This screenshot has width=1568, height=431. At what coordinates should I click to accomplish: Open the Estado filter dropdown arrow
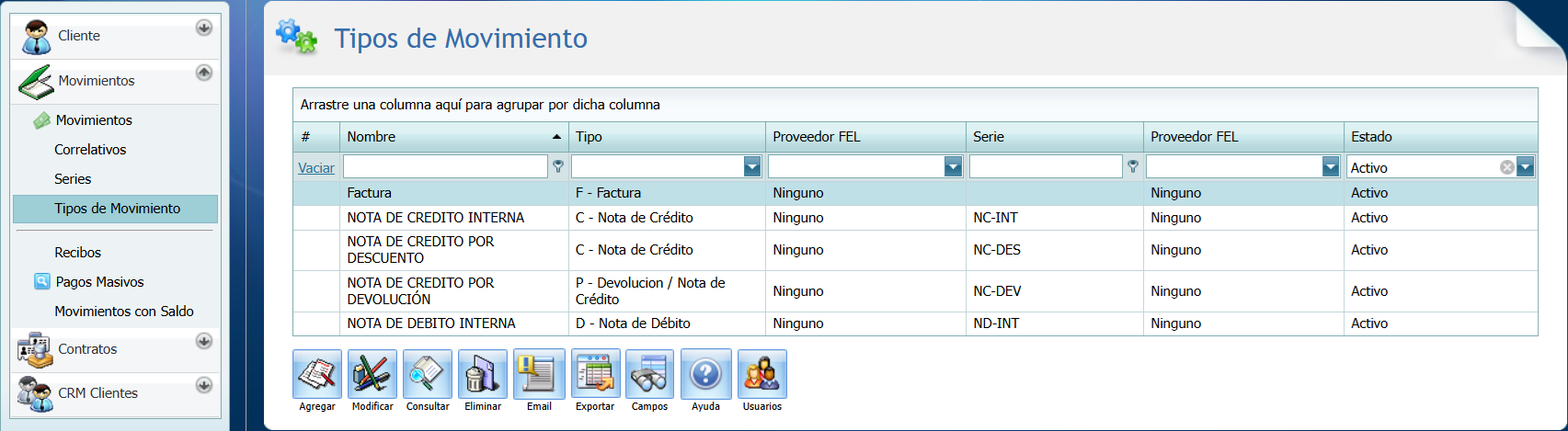1526,166
